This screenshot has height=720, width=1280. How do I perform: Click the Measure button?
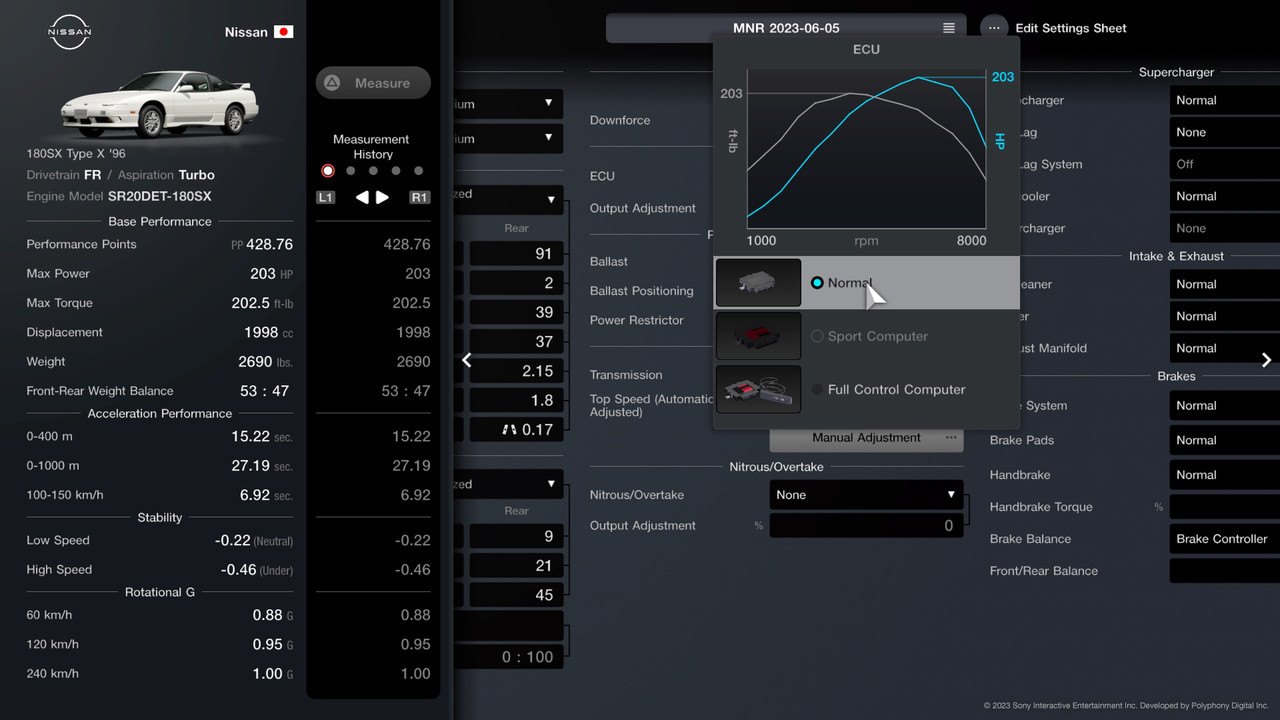tap(373, 83)
